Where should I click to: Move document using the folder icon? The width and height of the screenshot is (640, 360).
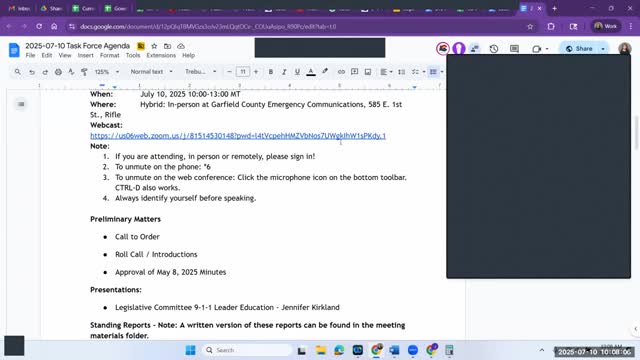(x=167, y=46)
